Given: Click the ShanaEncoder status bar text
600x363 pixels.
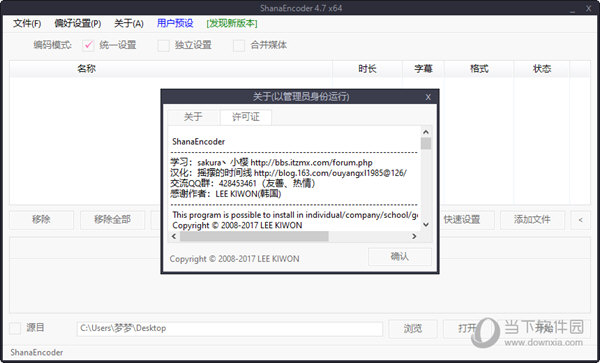Looking at the screenshot, I should pyautogui.click(x=37, y=353).
